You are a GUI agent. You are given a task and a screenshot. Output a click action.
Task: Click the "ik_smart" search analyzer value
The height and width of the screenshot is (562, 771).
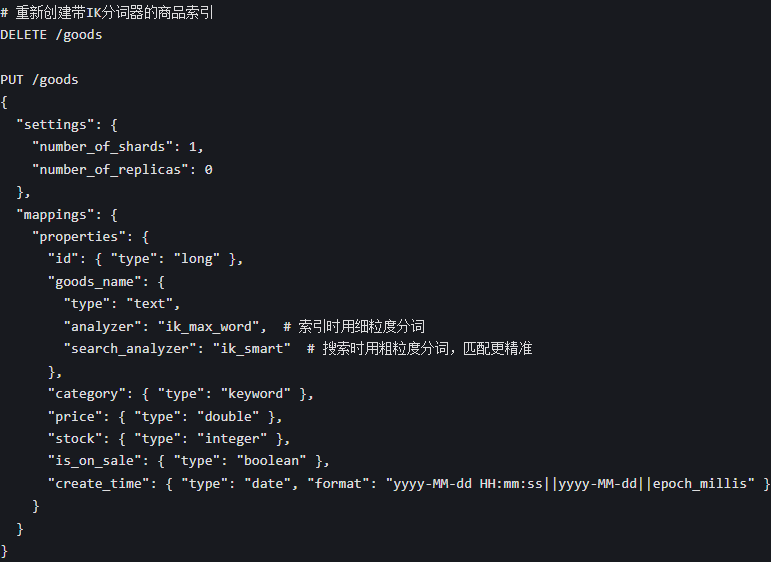[252, 349]
